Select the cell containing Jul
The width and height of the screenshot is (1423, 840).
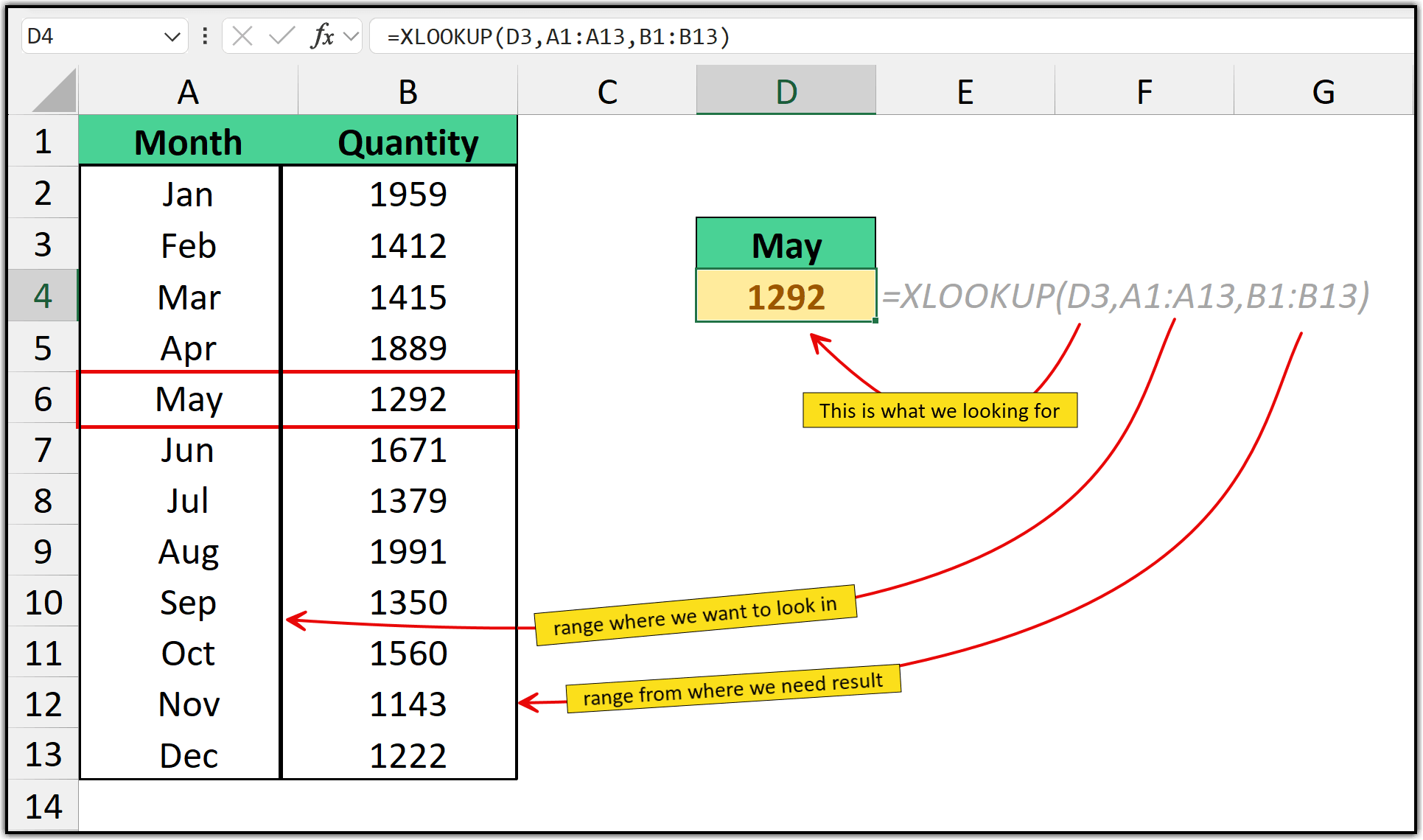181,500
